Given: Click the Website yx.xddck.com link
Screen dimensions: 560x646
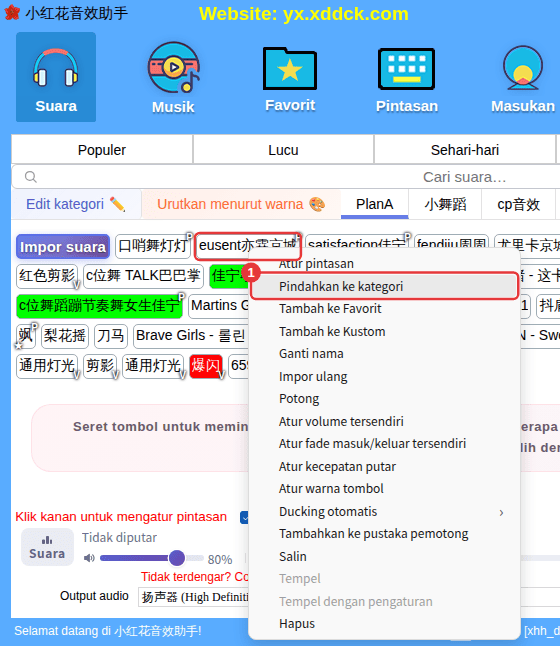Looking at the screenshot, I should click(304, 14).
